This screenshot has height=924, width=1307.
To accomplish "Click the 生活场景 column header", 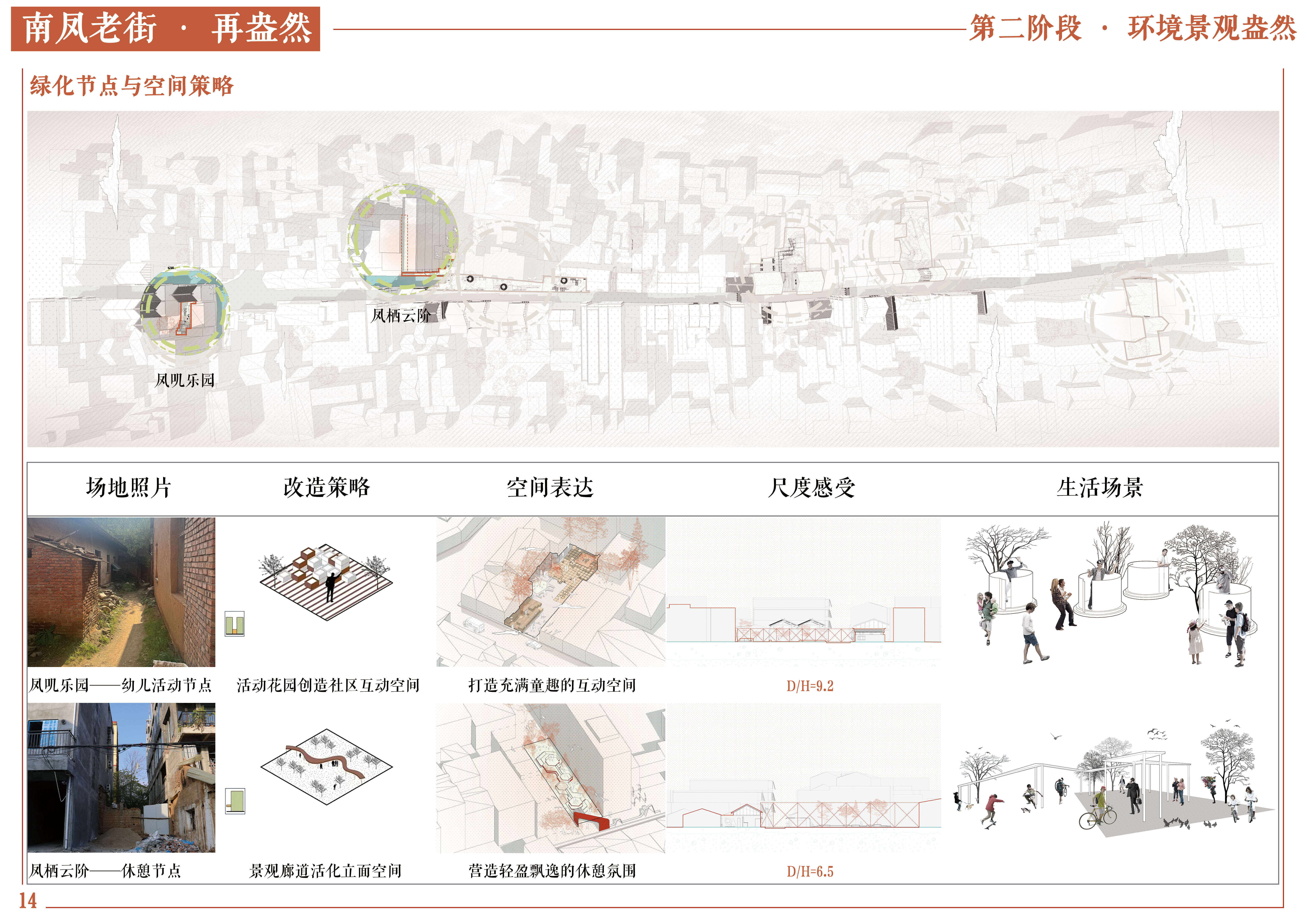I will click(1100, 488).
